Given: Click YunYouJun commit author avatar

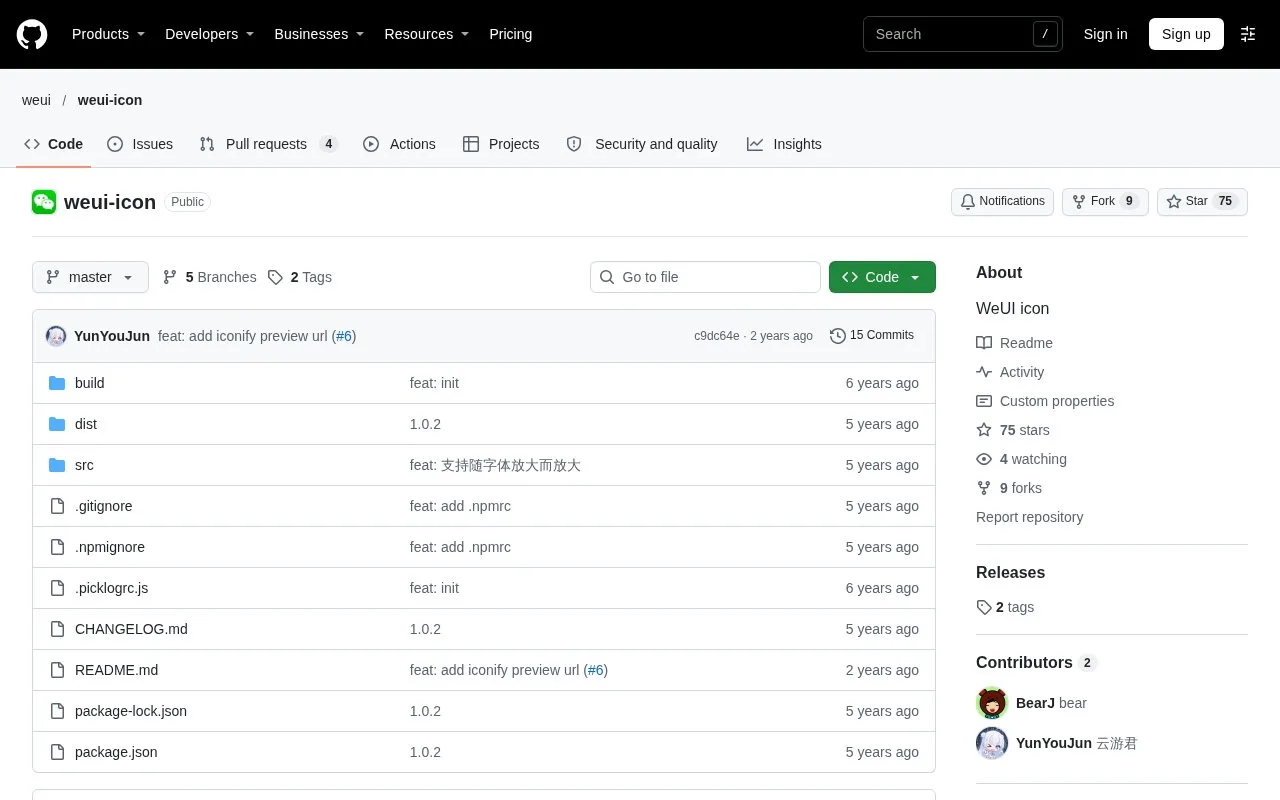Looking at the screenshot, I should tap(56, 336).
